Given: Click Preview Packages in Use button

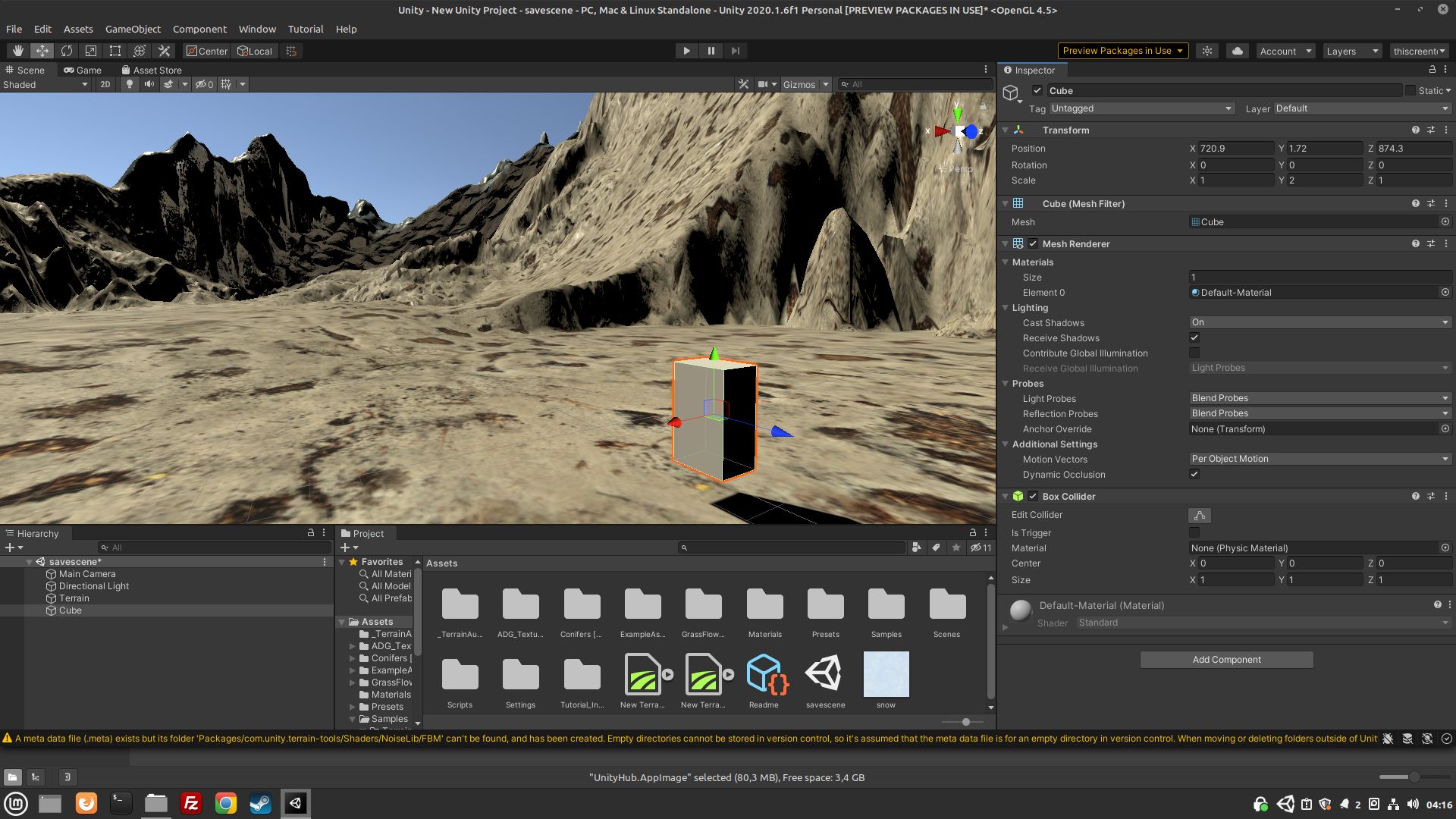Looking at the screenshot, I should pos(1123,51).
